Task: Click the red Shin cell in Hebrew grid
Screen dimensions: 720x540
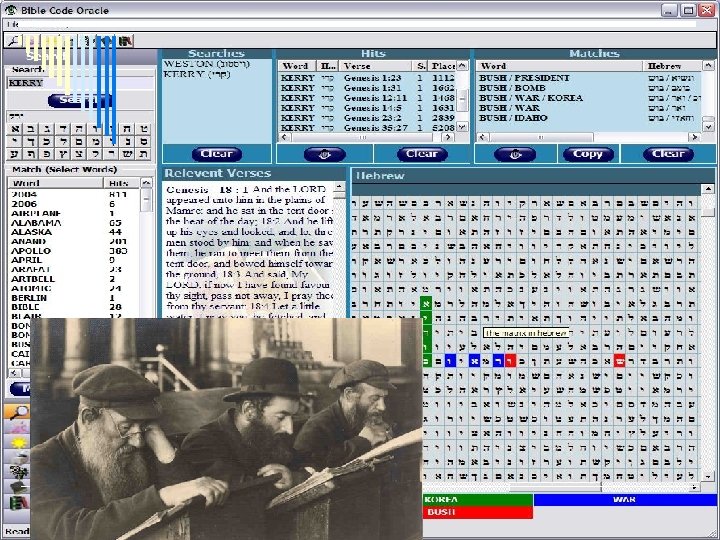Action: 620,361
